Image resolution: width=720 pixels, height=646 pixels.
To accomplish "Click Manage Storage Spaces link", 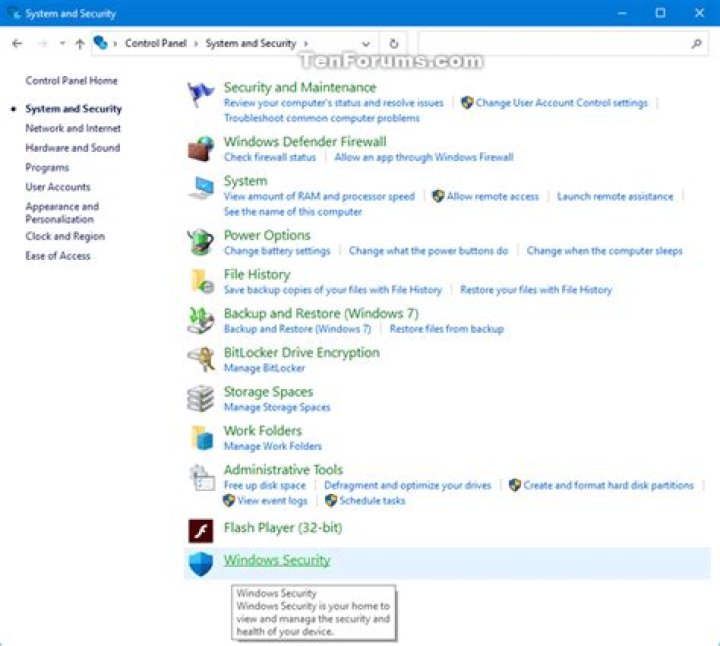I will tap(277, 407).
